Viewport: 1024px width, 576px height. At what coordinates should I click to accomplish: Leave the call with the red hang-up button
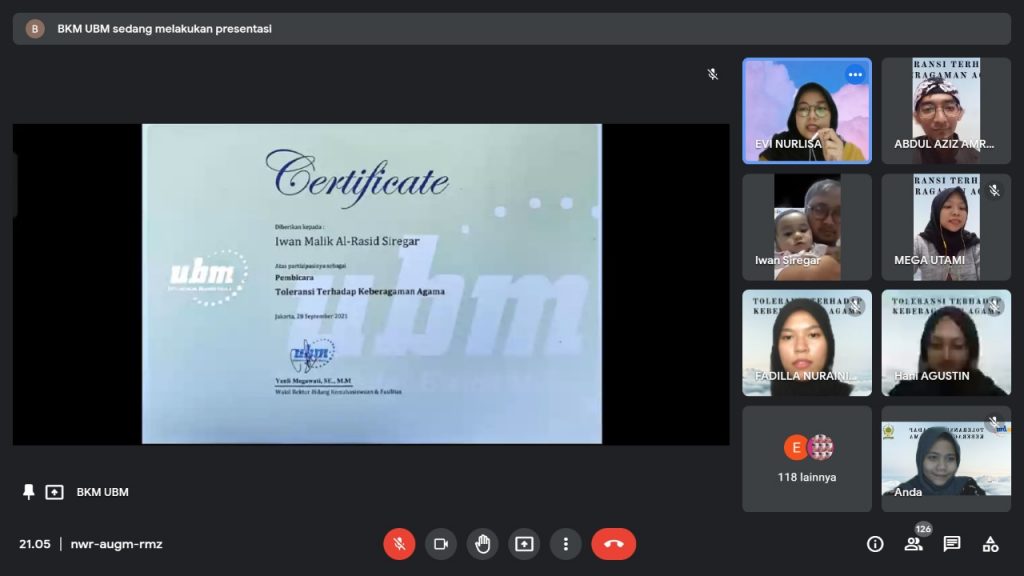click(614, 544)
